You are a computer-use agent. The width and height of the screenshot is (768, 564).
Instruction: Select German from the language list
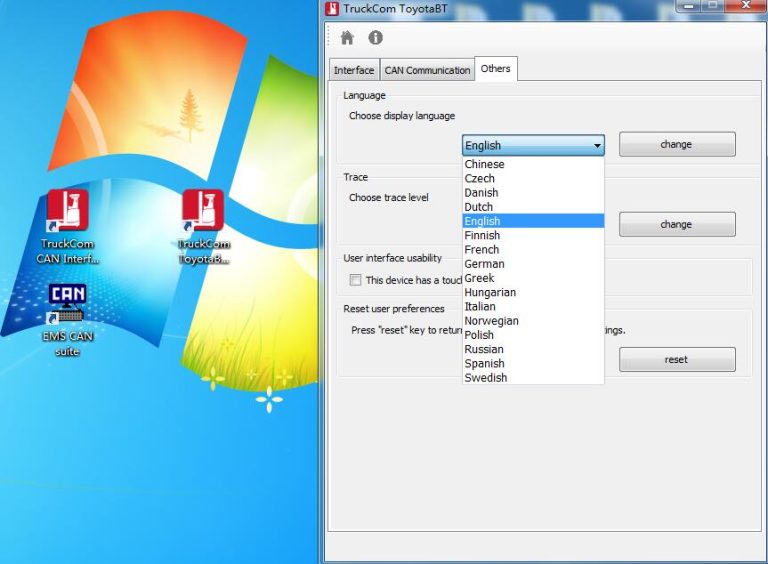click(x=533, y=263)
